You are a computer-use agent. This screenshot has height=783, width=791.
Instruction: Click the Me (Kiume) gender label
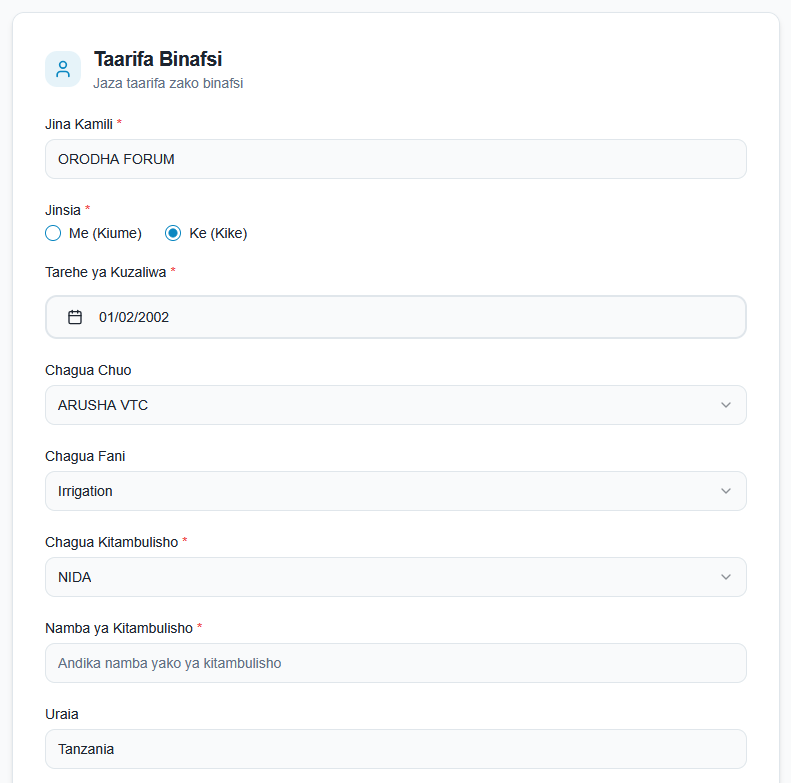(105, 233)
